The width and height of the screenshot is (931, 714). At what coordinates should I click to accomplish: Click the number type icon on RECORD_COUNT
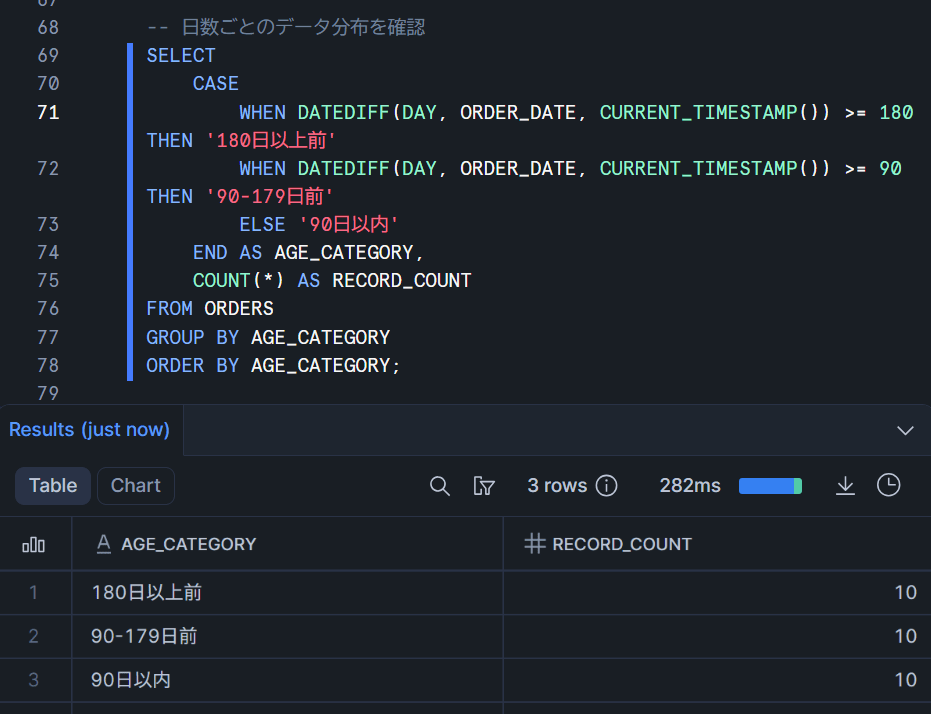(535, 544)
